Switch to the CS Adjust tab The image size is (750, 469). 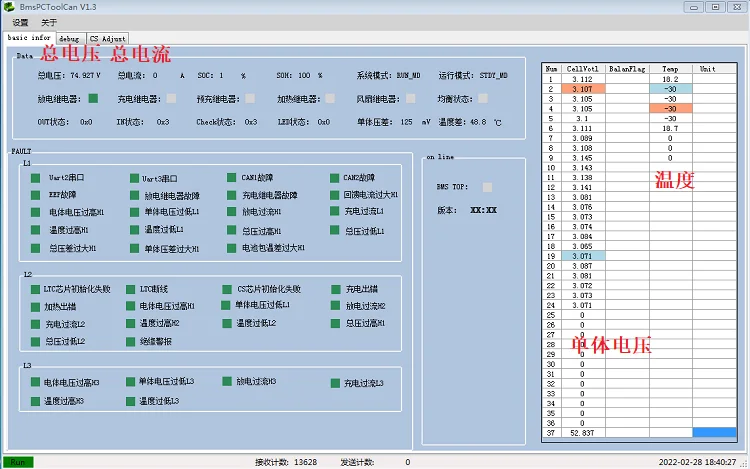click(x=107, y=38)
